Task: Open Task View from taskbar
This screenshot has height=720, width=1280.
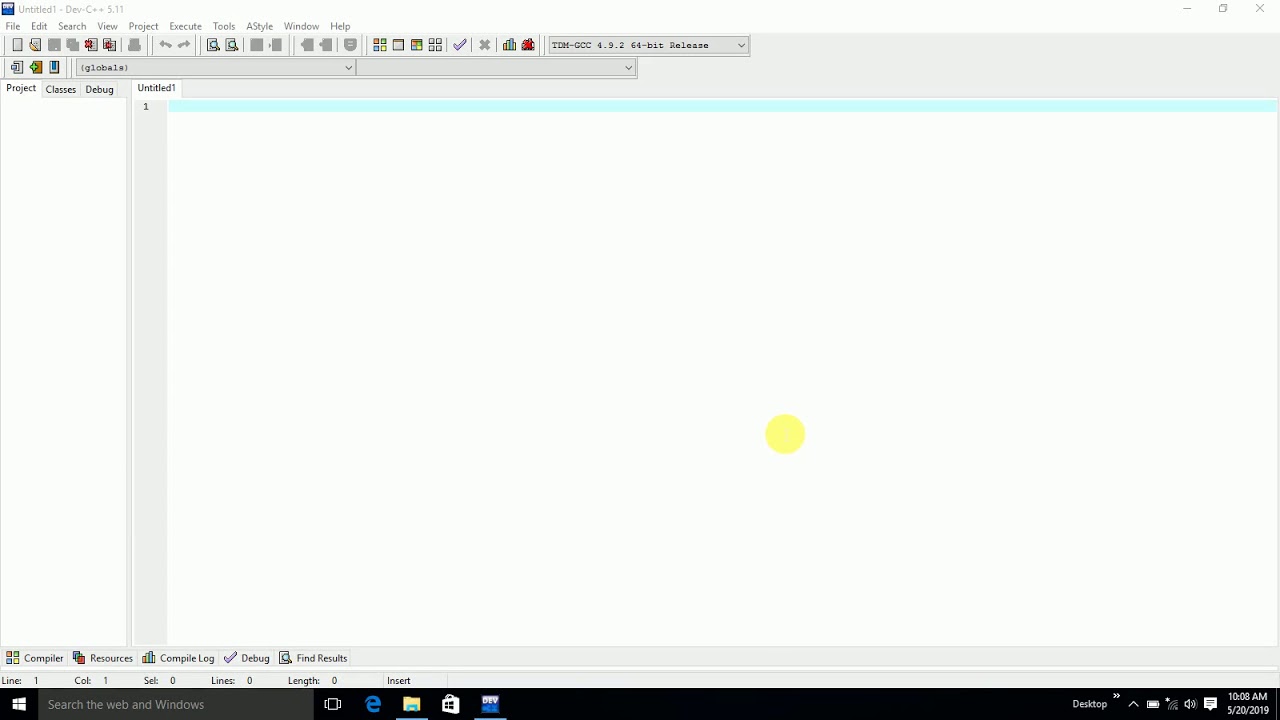Action: point(333,704)
